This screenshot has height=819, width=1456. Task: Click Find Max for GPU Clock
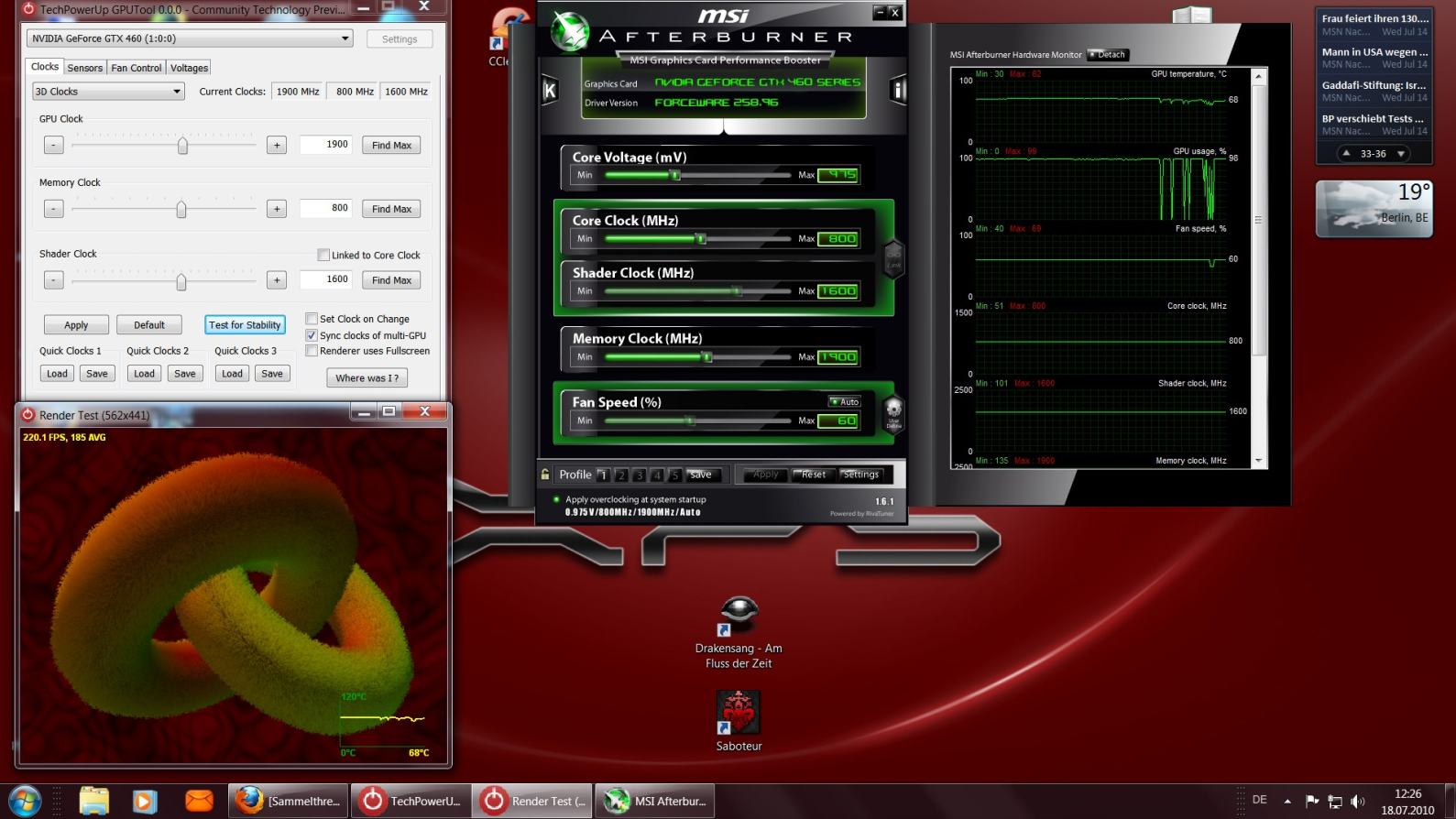pyautogui.click(x=391, y=145)
